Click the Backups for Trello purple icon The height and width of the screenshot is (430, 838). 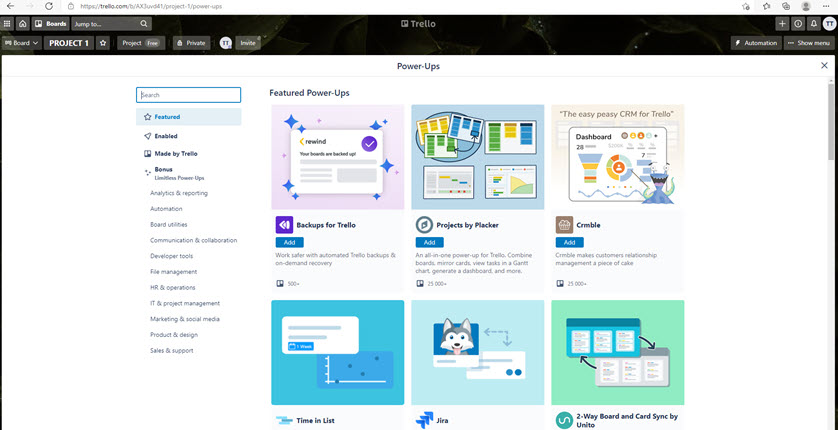tap(284, 225)
